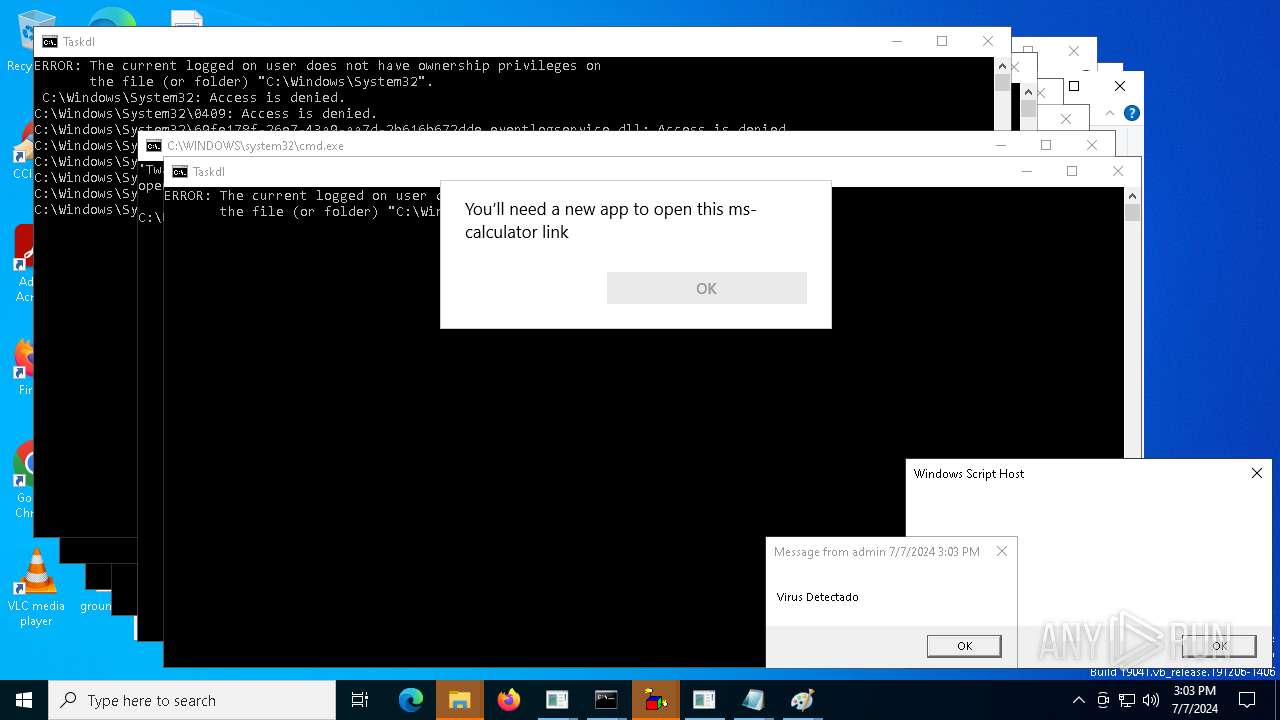Maximize the C:\WINDOWS\system32\cmd.exe window
The height and width of the screenshot is (720, 1280).
1046,145
